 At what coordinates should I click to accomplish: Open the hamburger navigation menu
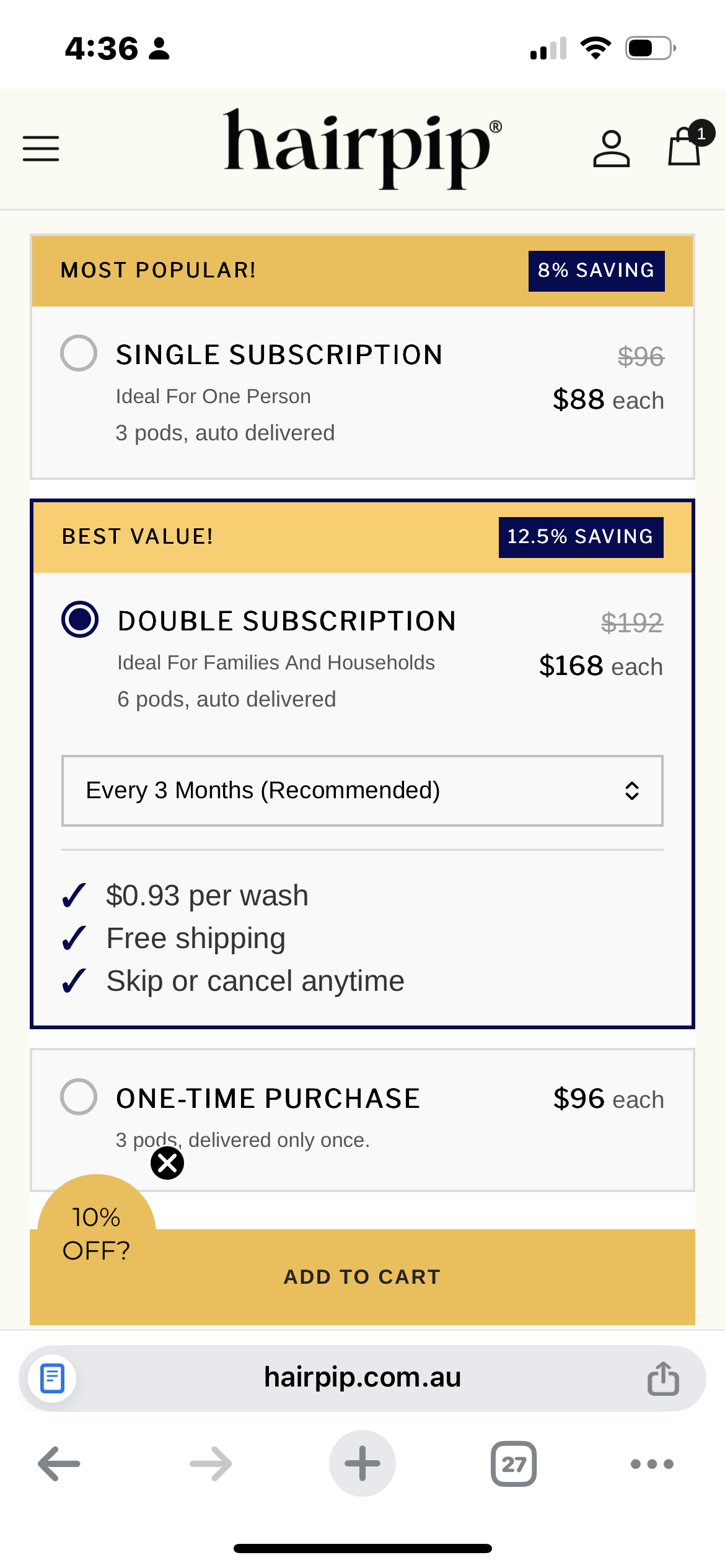(41, 149)
